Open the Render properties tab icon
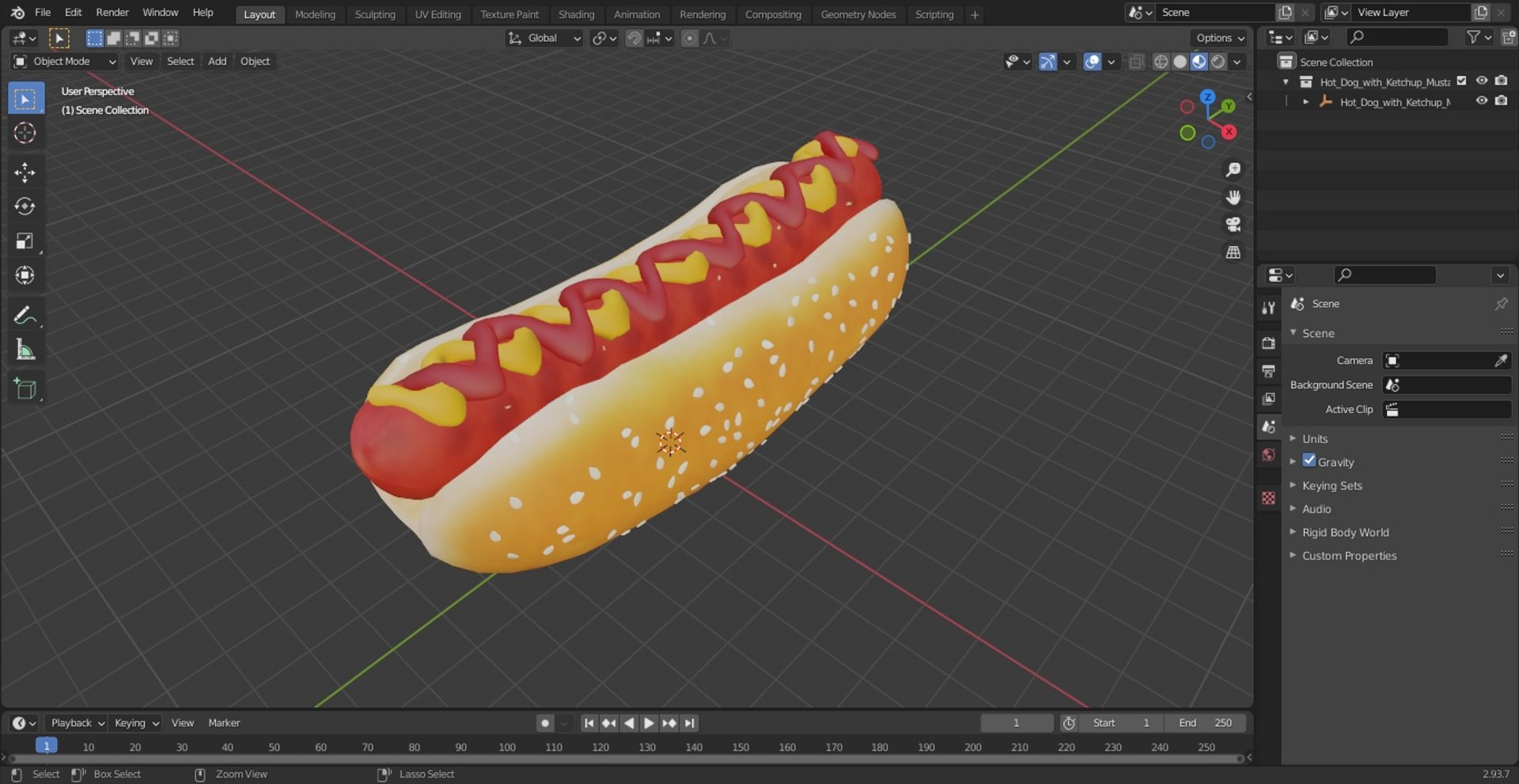 coord(1269,343)
